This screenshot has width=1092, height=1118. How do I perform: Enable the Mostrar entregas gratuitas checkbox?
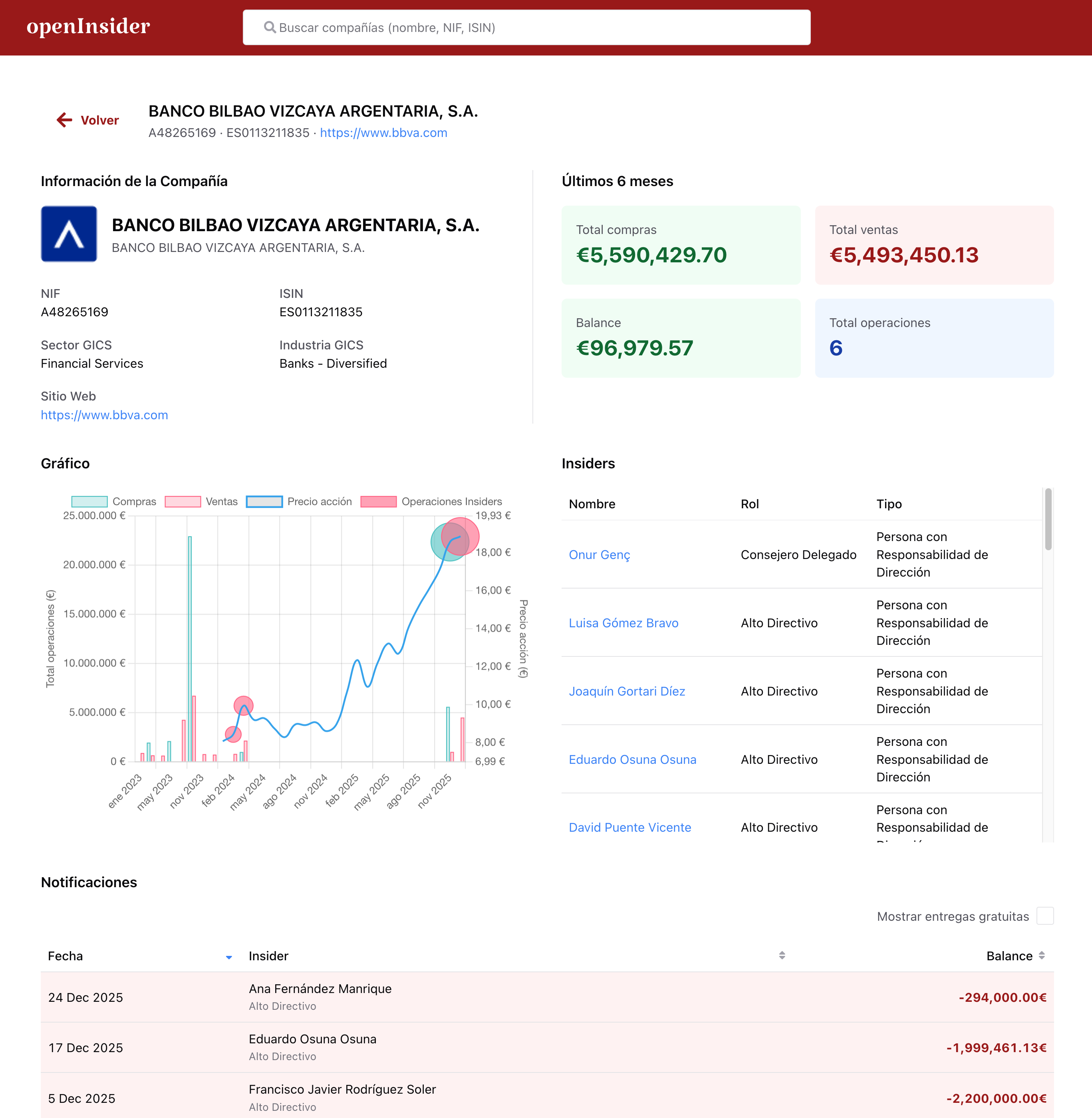1045,916
